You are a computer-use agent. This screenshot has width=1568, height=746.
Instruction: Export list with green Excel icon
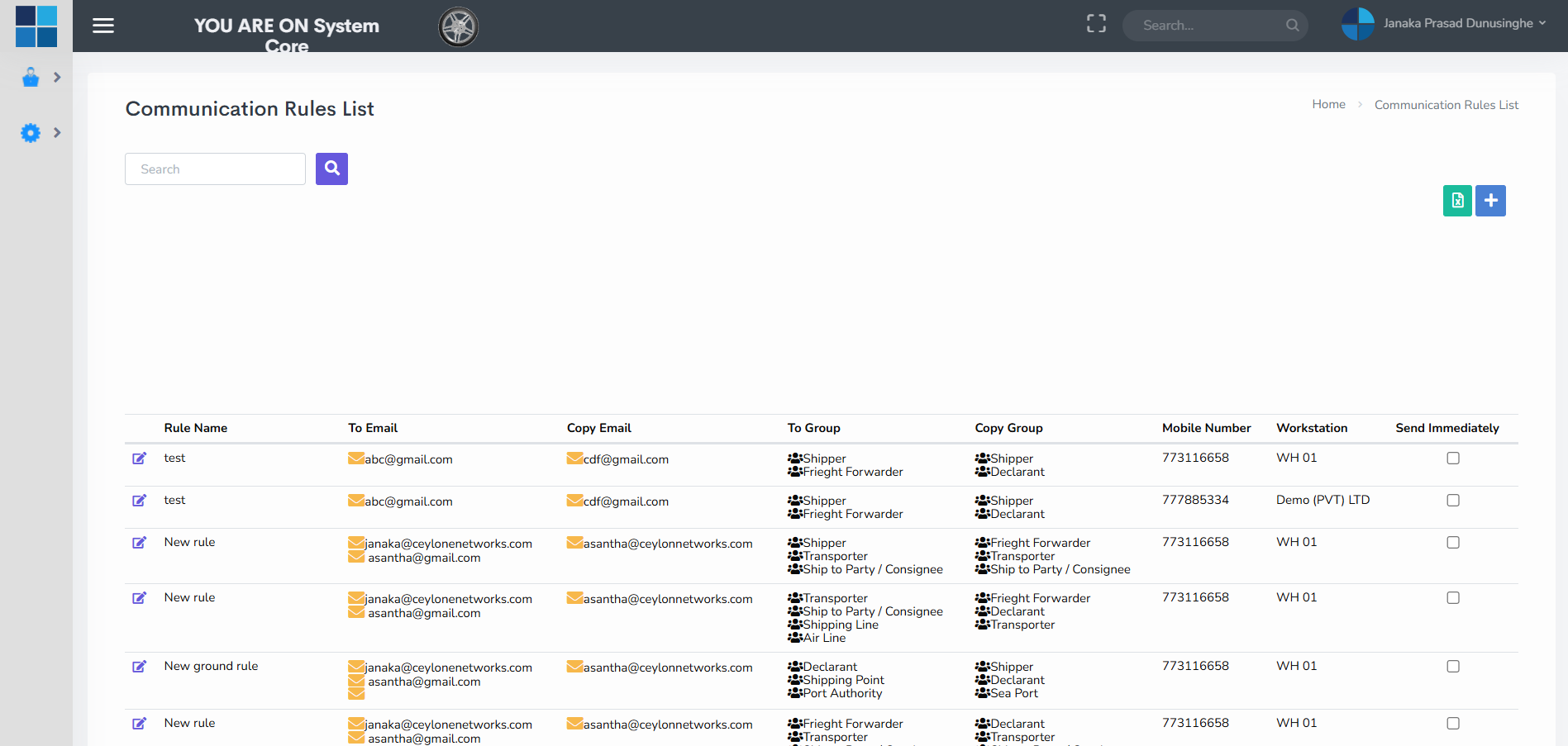click(x=1456, y=201)
